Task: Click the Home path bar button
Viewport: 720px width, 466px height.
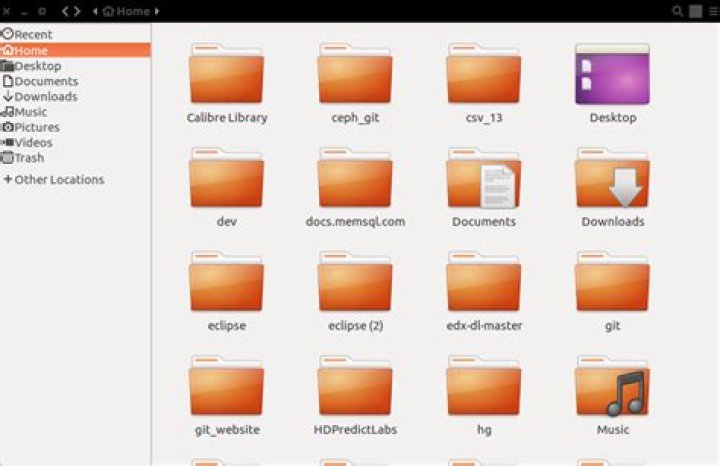Action: click(x=126, y=11)
